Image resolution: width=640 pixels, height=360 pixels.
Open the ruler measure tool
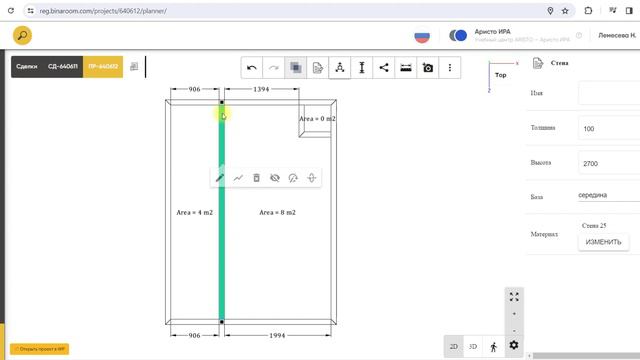pyautogui.click(x=406, y=68)
